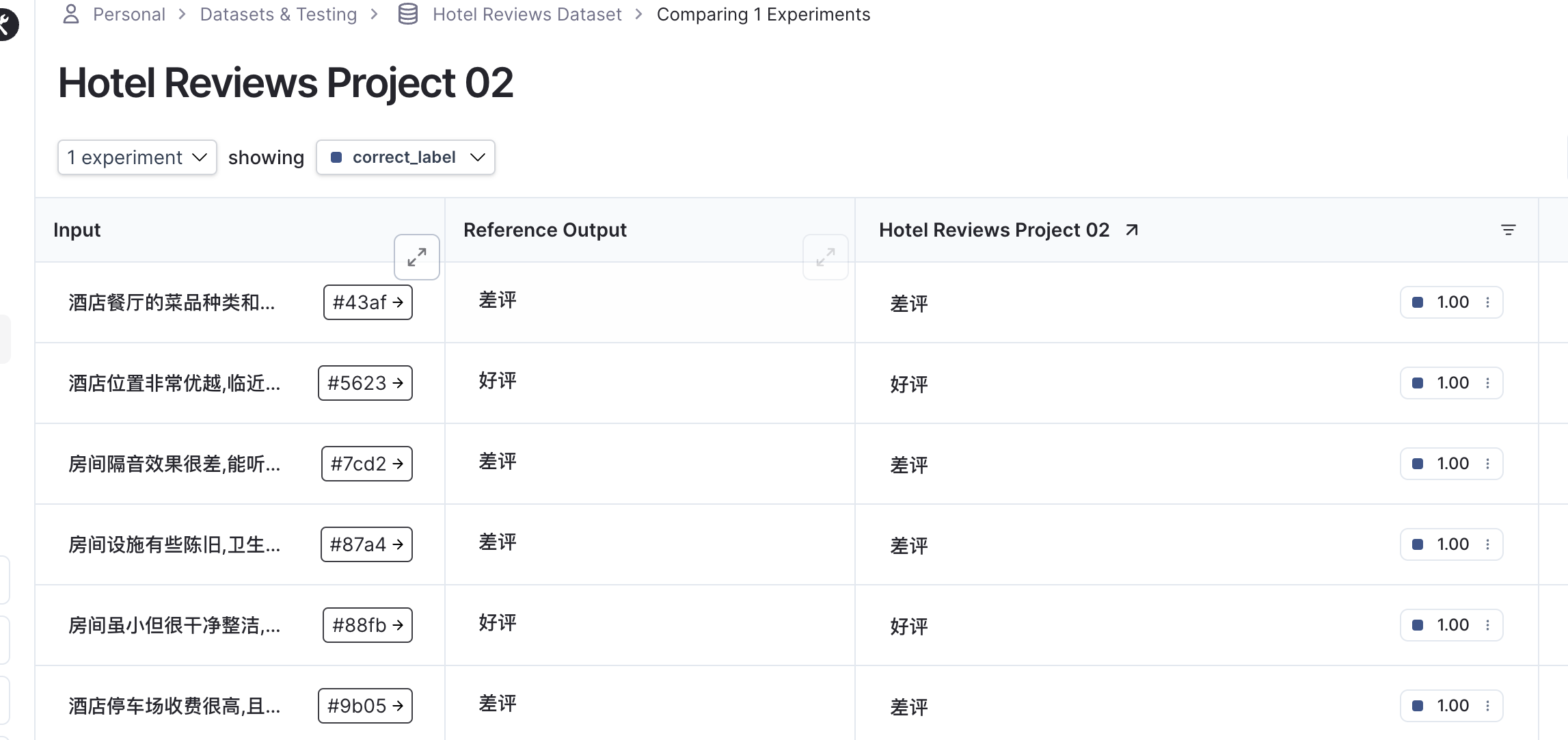Click the 1.00 score in #88fb row

pos(1452,625)
